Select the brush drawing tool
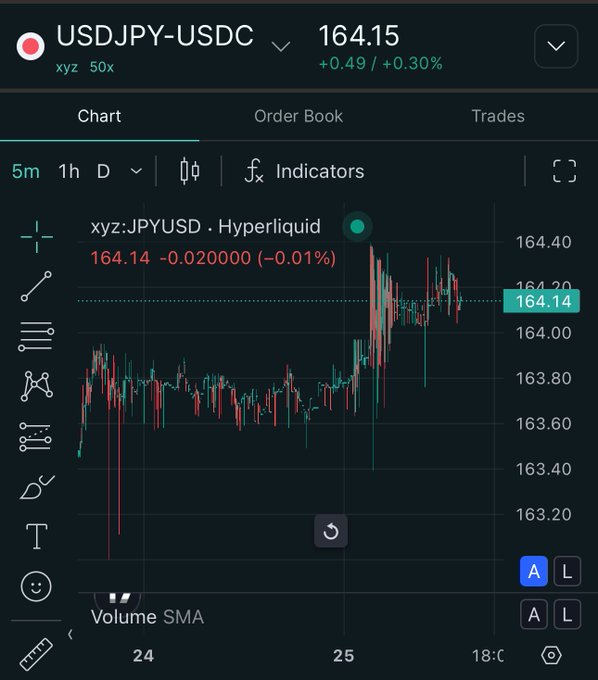598x680 pixels. point(37,487)
